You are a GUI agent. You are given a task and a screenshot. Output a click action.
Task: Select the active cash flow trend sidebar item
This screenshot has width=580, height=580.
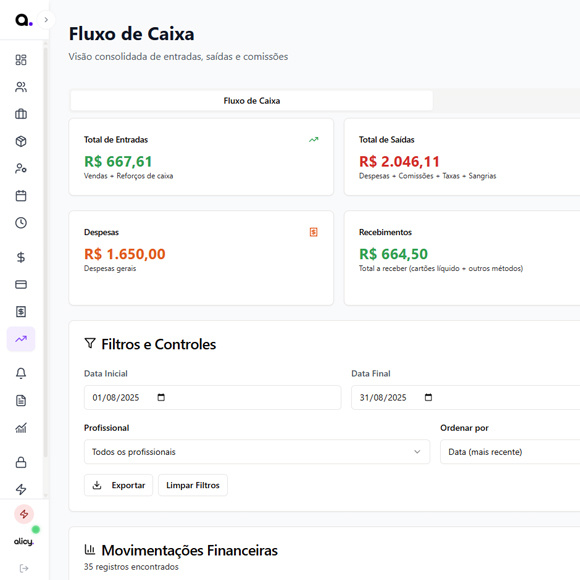[21, 339]
